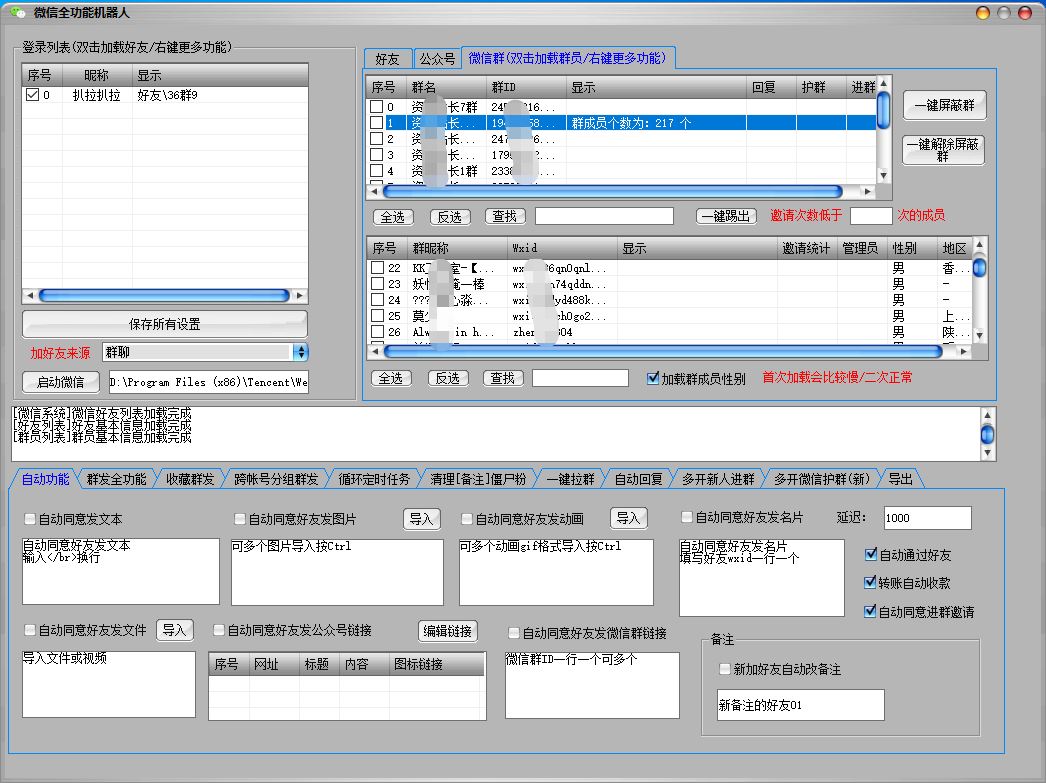The image size is (1046, 783).
Task: Select the 公众号 tab
Action: point(436,59)
